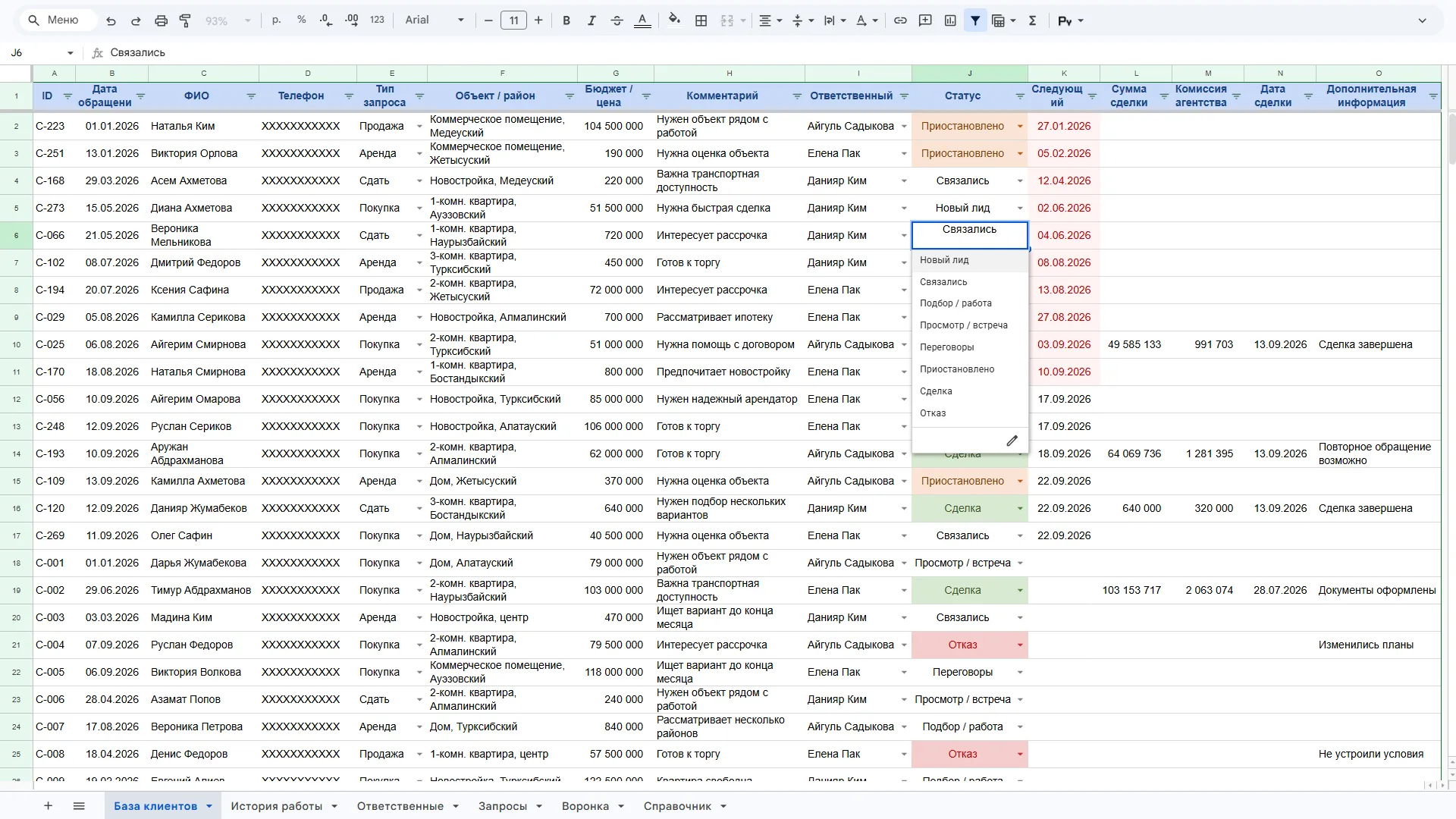
Task: Choose Отказ in the status list
Action: [970, 413]
